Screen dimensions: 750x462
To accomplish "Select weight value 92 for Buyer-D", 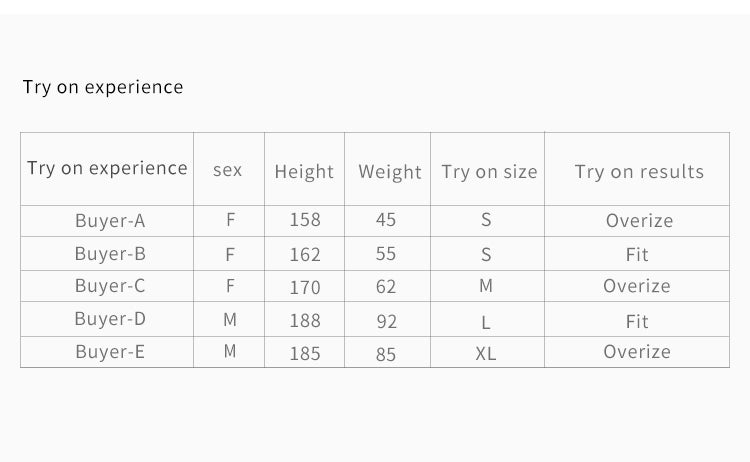I will (386, 321).
